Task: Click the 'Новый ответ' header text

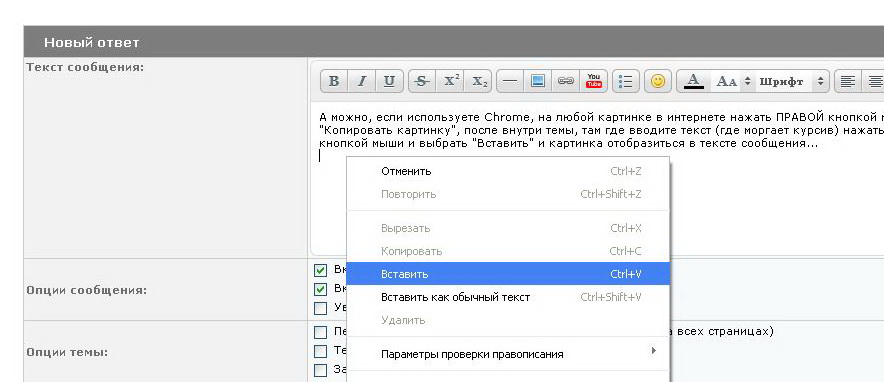Action: pos(91,42)
